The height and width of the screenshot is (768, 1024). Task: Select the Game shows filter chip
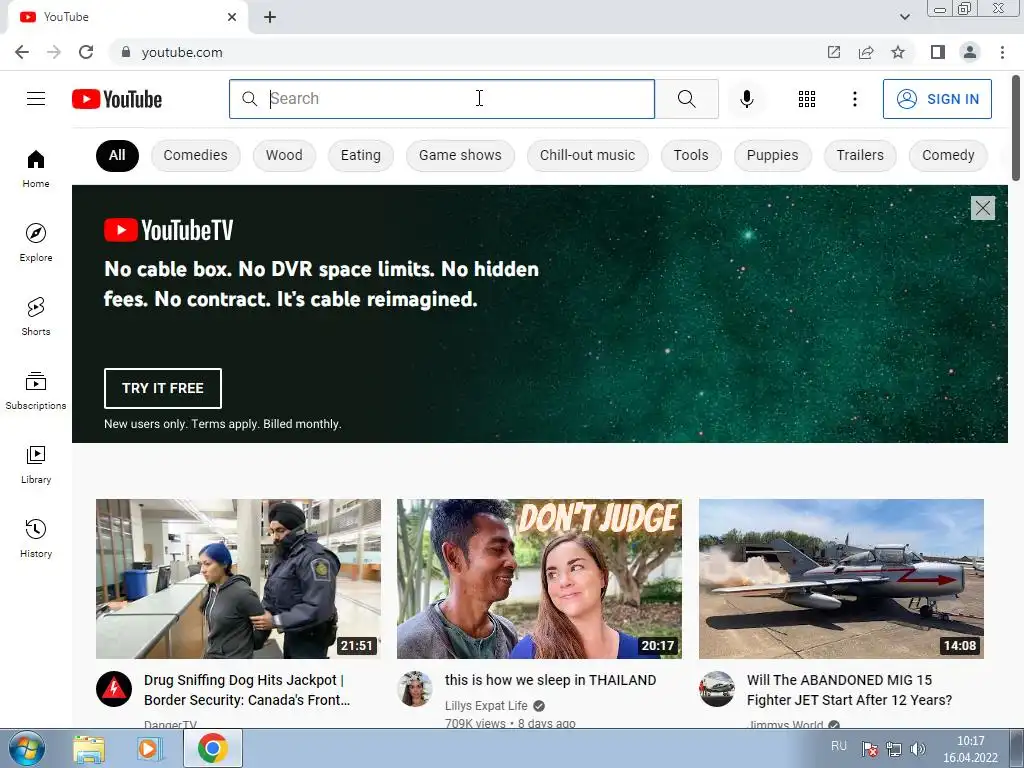pos(460,155)
